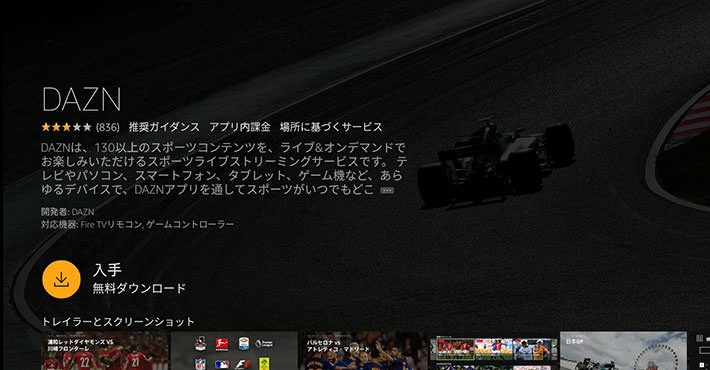Select アプリ内課金 label
This screenshot has width=710, height=370.
[240, 127]
